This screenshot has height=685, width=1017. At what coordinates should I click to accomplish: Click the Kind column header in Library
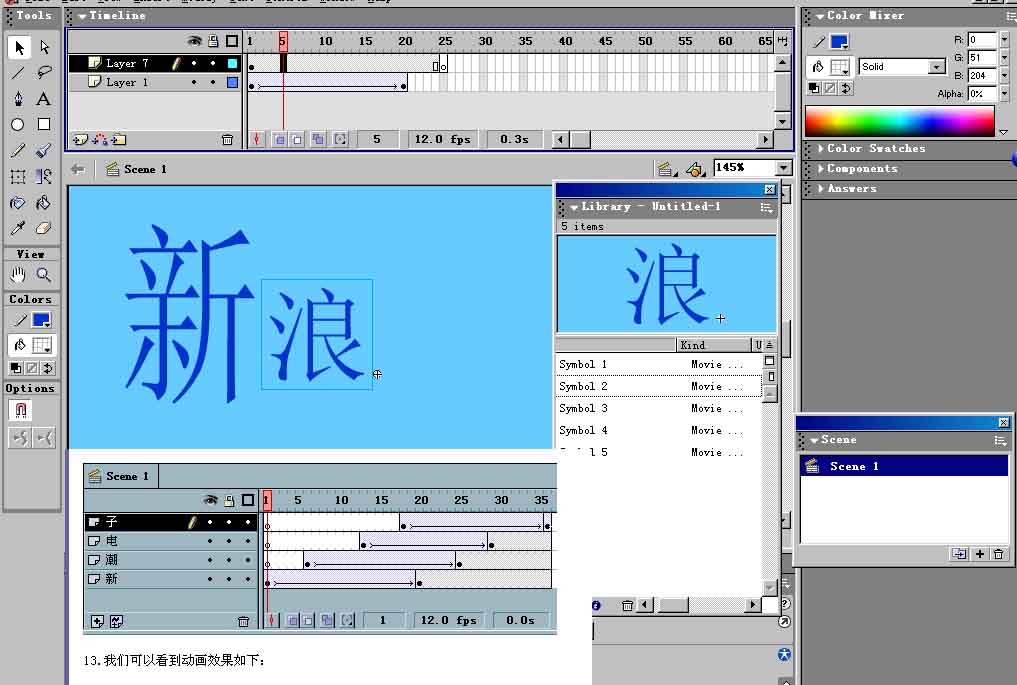point(713,345)
